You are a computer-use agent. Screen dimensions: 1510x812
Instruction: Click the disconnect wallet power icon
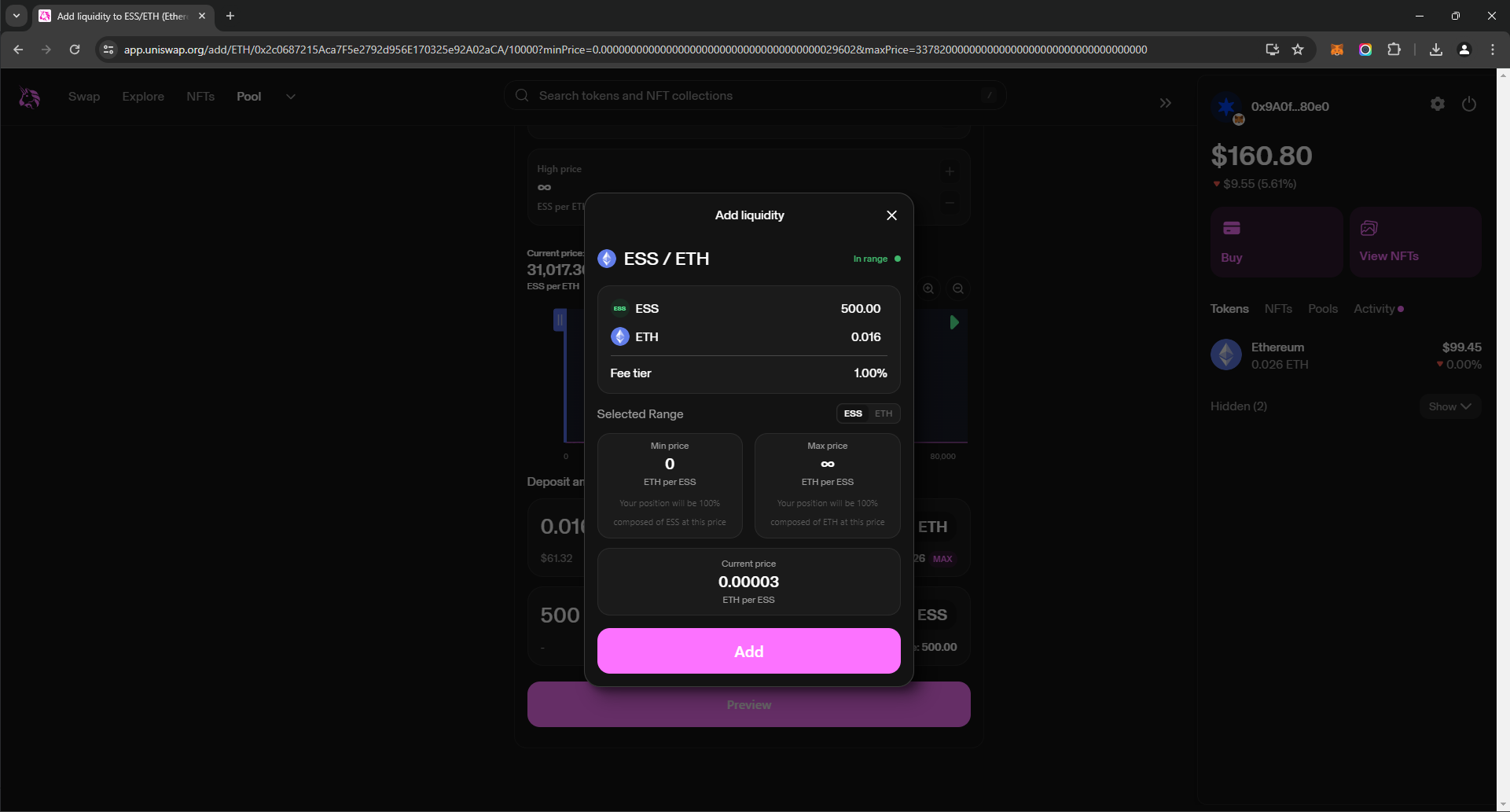pos(1468,105)
